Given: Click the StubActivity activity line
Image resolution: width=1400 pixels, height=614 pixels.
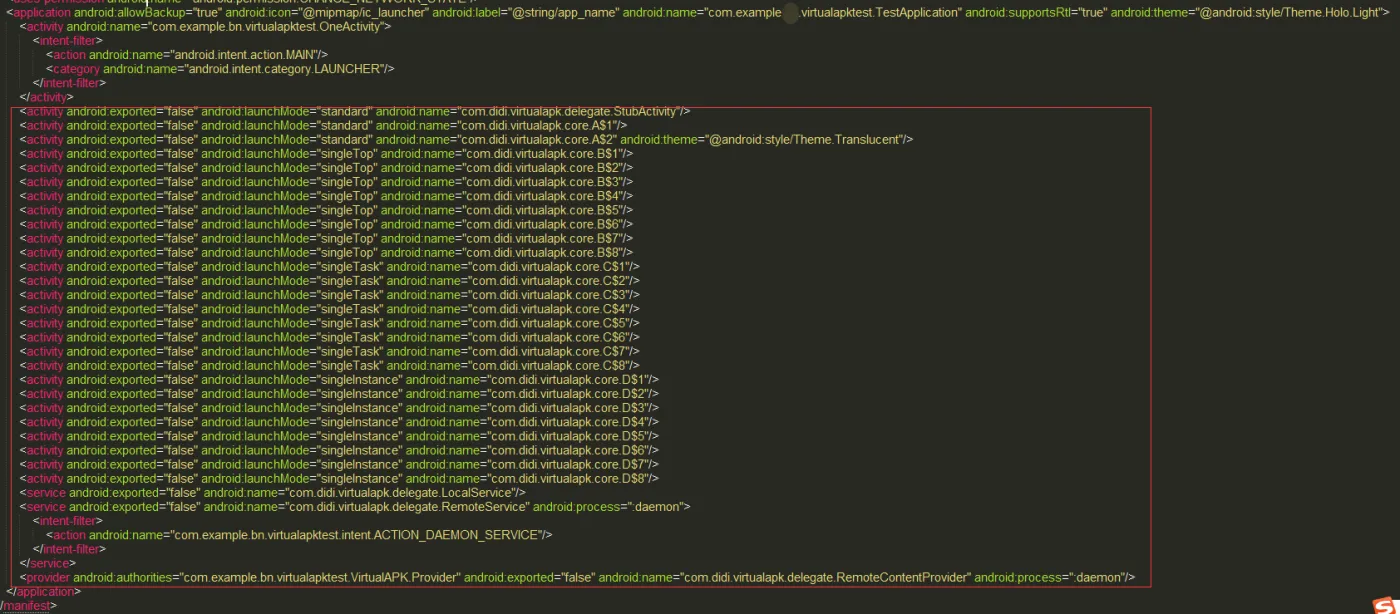Looking at the screenshot, I should coord(355,111).
